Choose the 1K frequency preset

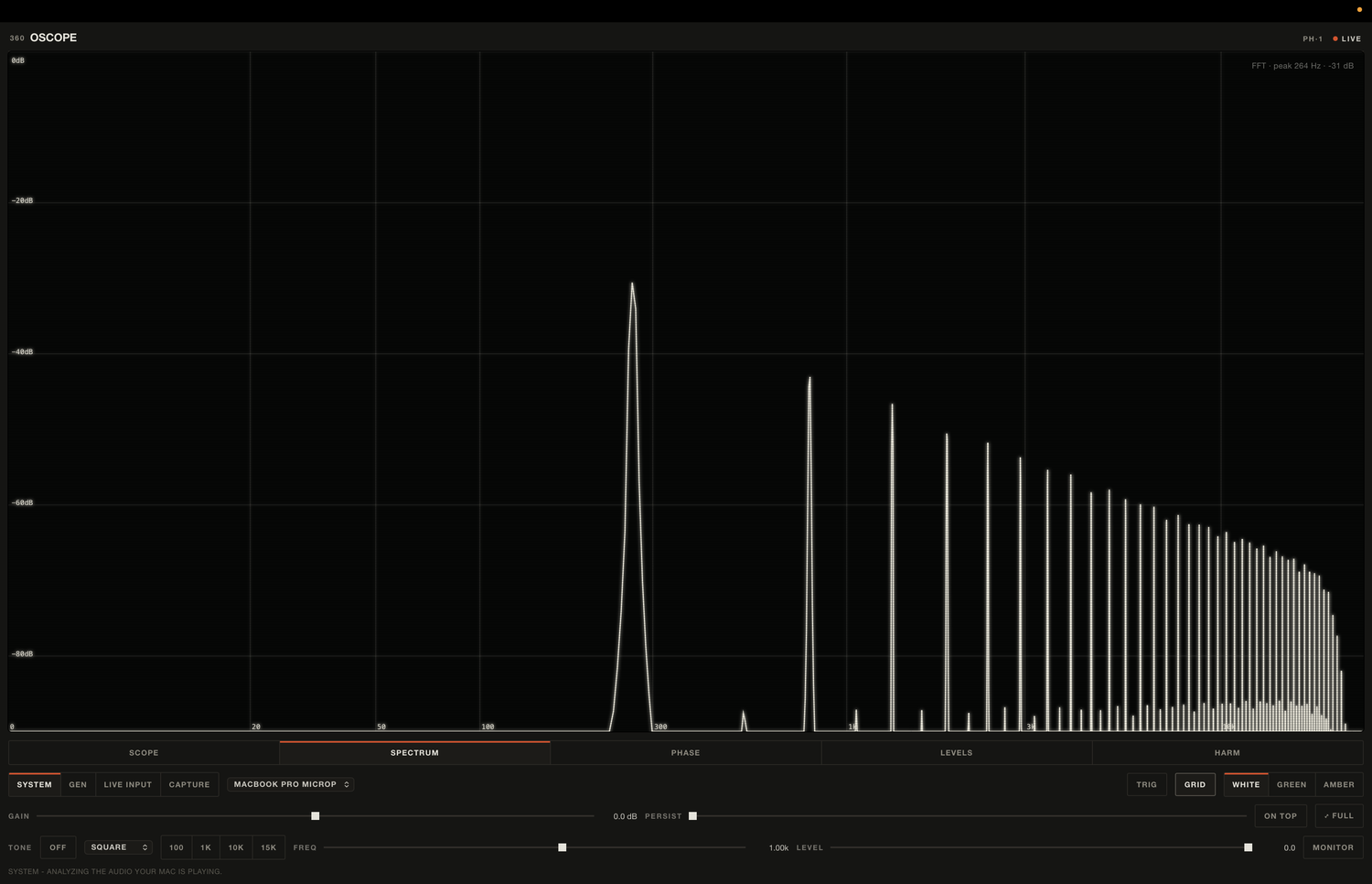click(206, 847)
